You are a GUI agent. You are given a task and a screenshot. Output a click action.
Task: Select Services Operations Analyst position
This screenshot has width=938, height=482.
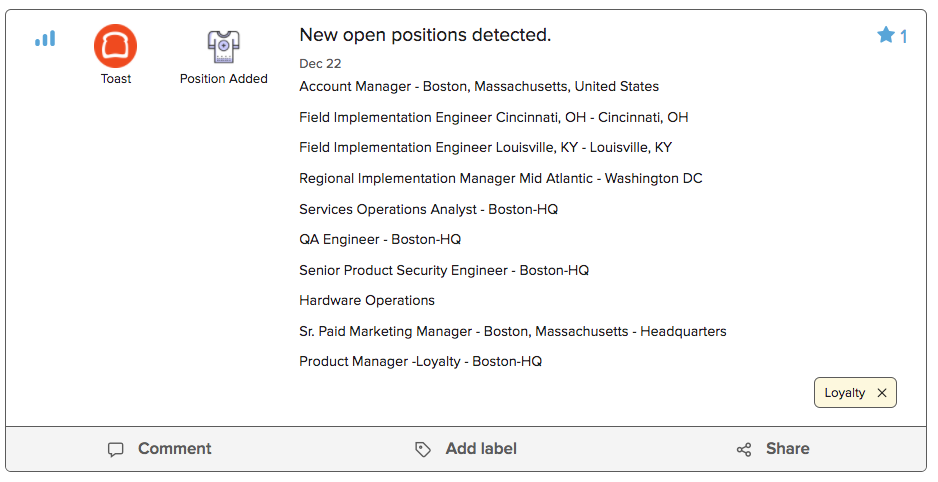point(428,210)
